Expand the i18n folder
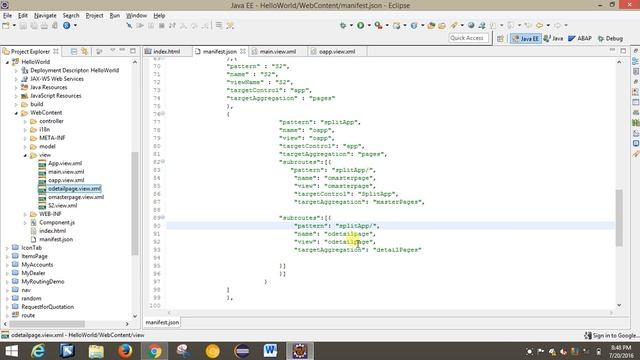This screenshot has width=640, height=360. pyautogui.click(x=25, y=130)
